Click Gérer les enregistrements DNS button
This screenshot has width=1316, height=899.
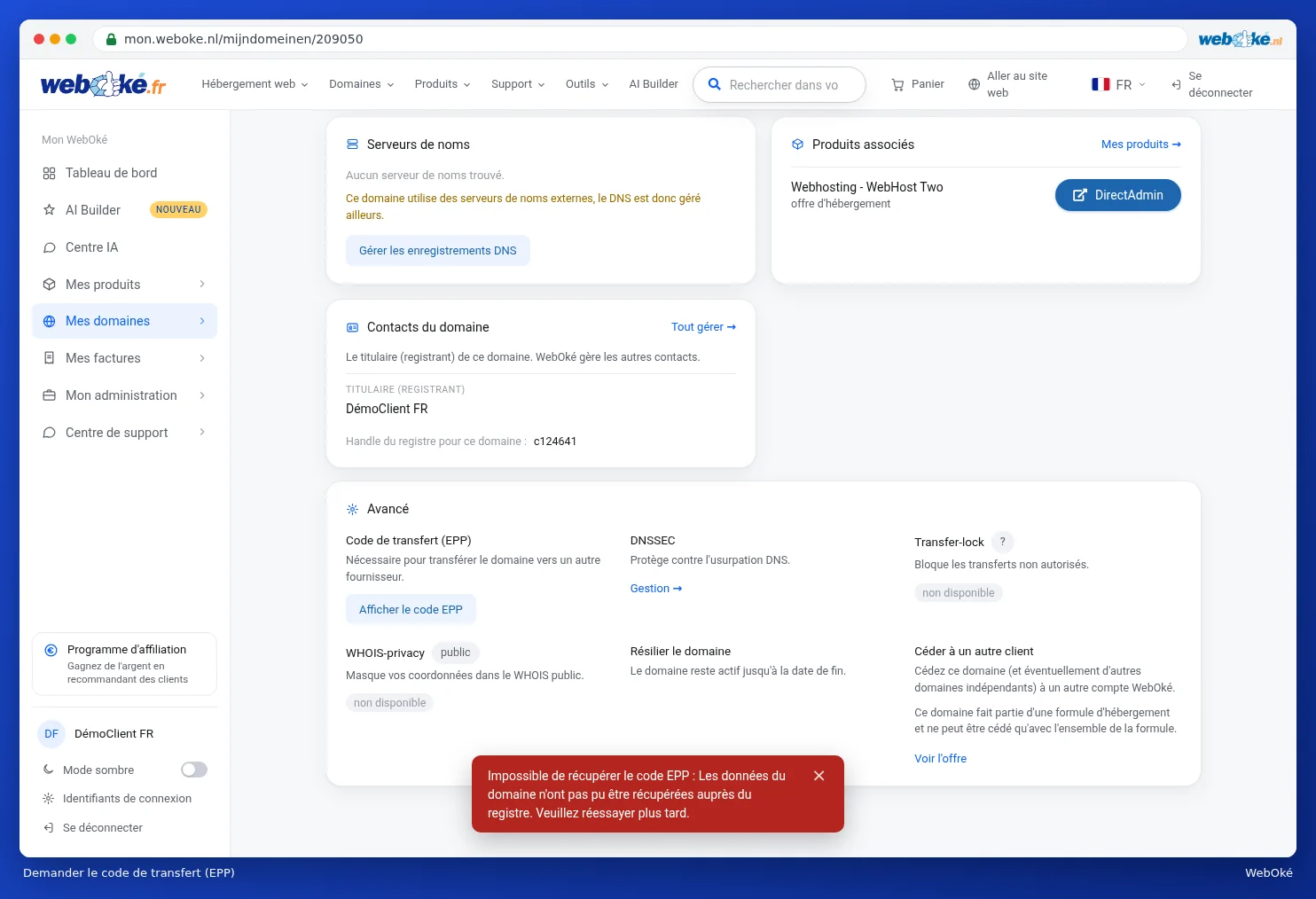pos(437,251)
